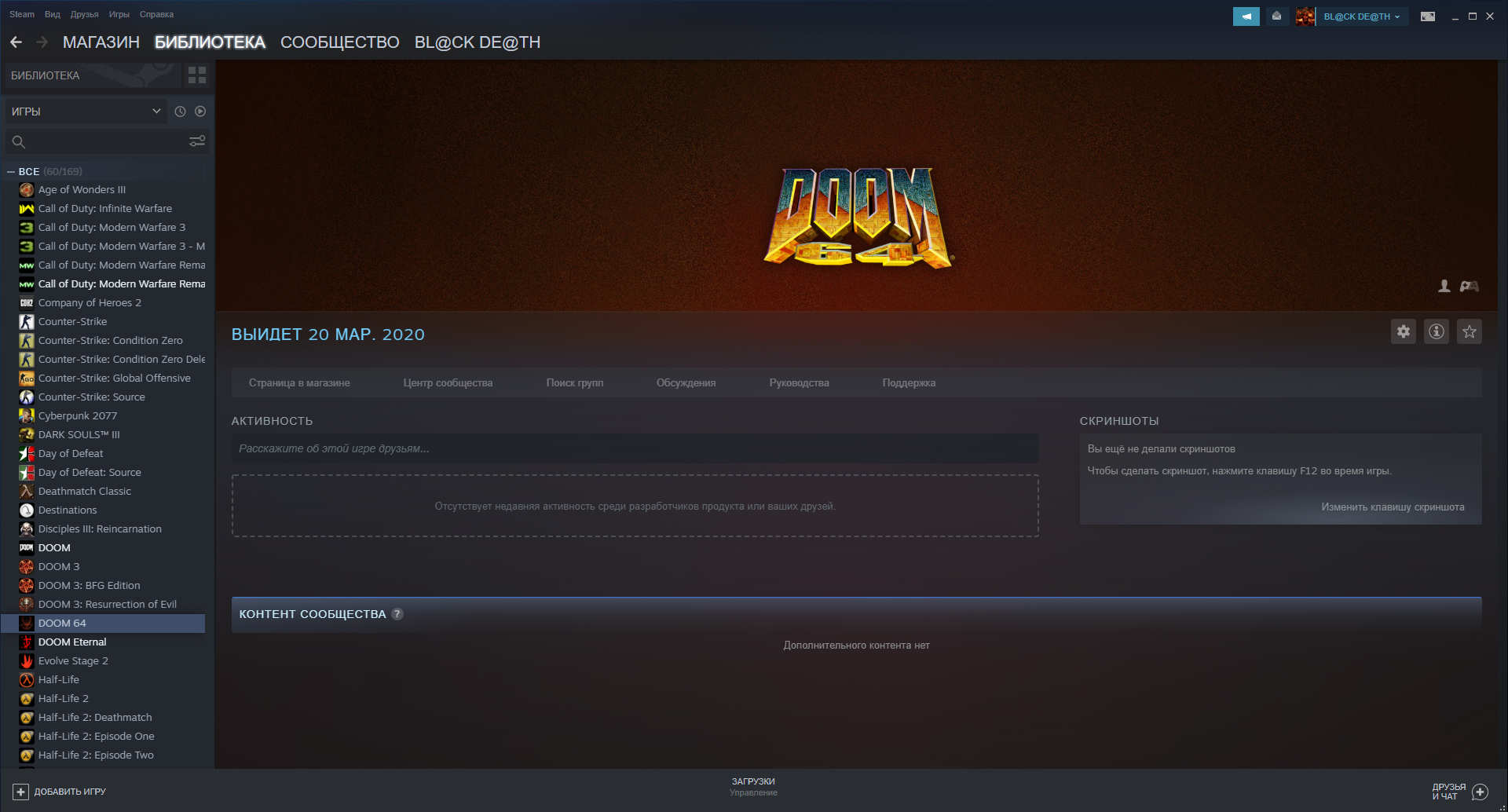The width and height of the screenshot is (1508, 812).
Task: Open the ИГРЫ category dropdown
Action: [86, 112]
